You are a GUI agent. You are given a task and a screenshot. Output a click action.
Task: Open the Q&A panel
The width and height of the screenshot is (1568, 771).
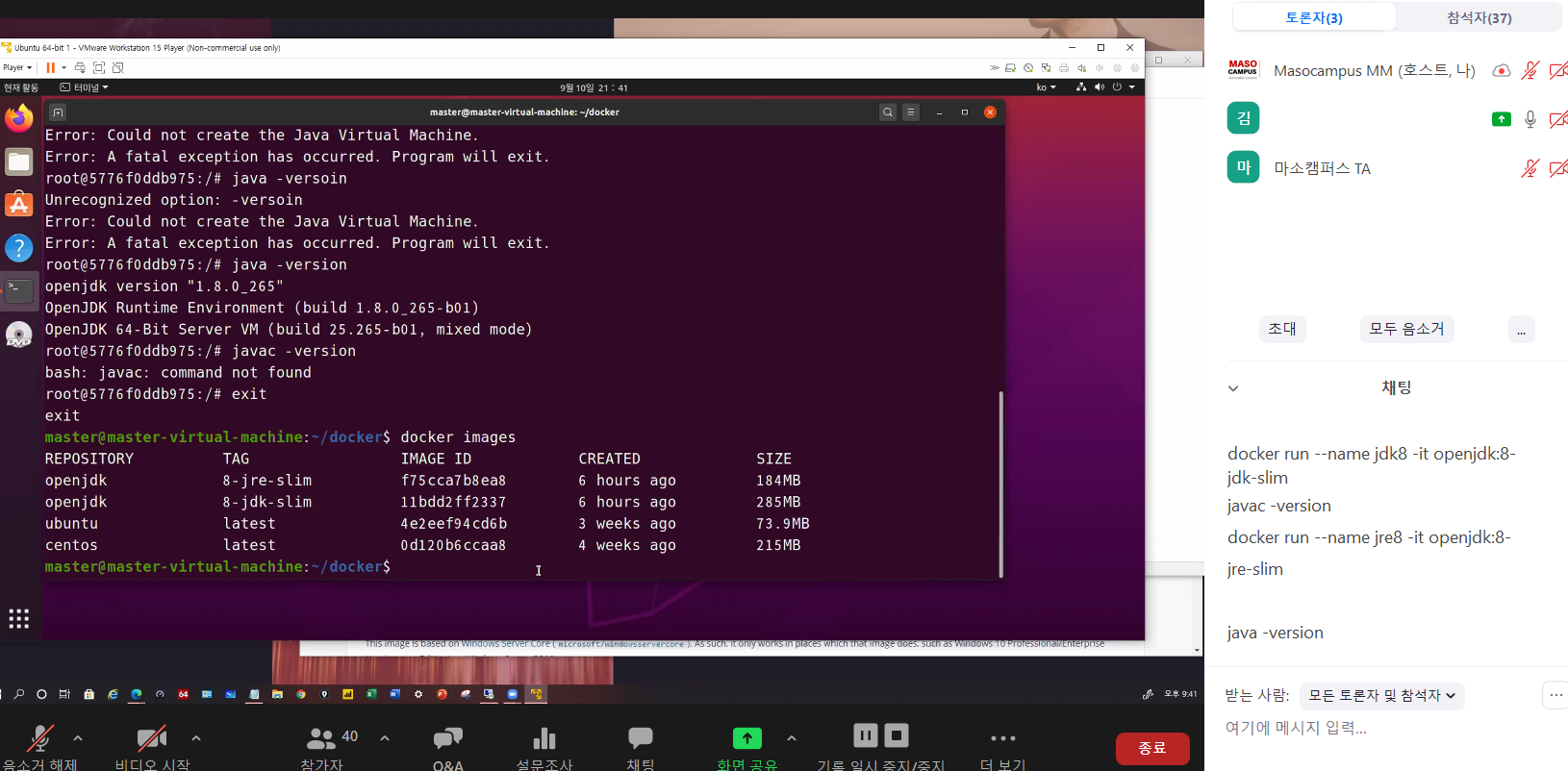click(447, 738)
